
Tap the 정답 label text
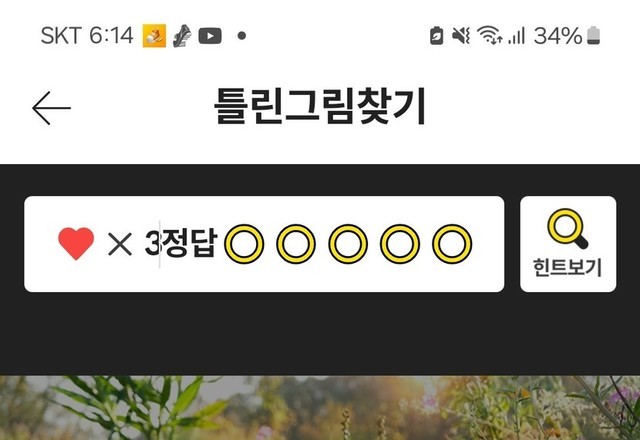[x=189, y=243]
